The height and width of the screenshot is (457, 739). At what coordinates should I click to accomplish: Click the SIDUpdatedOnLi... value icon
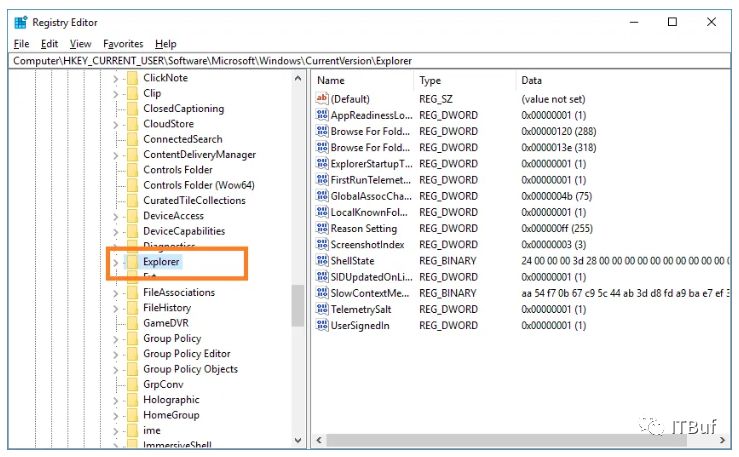pos(322,277)
